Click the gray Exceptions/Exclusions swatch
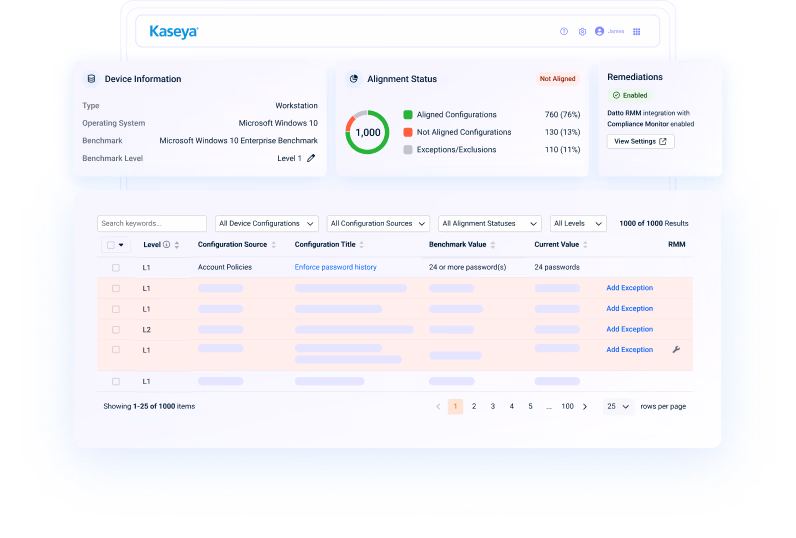Image resolution: width=796 pixels, height=538 pixels. click(x=408, y=150)
